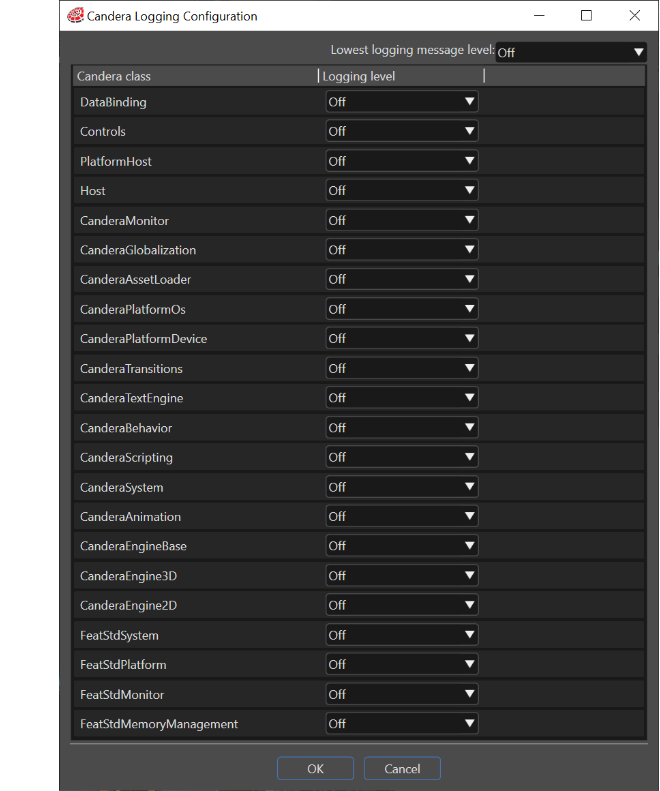This screenshot has height=791, width=660.
Task: Select the FeatStdSystem row label
Action: click(119, 635)
